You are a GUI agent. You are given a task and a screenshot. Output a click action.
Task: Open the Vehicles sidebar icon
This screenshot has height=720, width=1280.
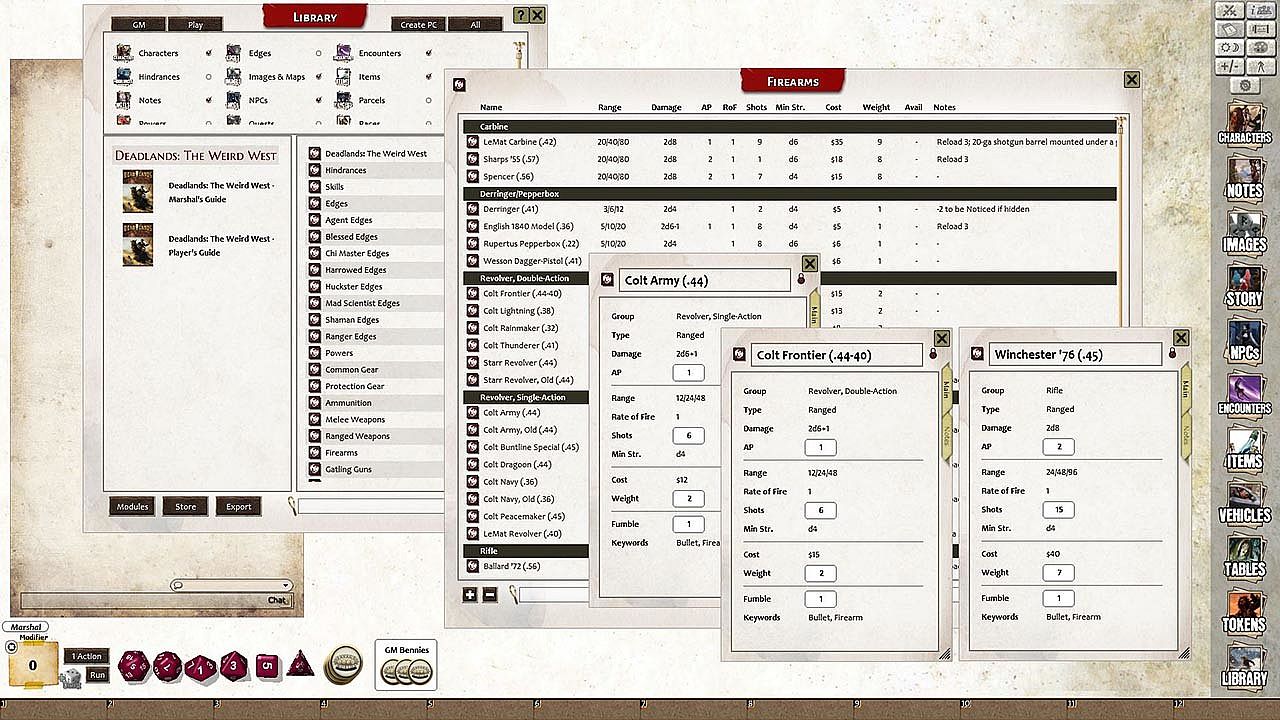click(x=1244, y=498)
